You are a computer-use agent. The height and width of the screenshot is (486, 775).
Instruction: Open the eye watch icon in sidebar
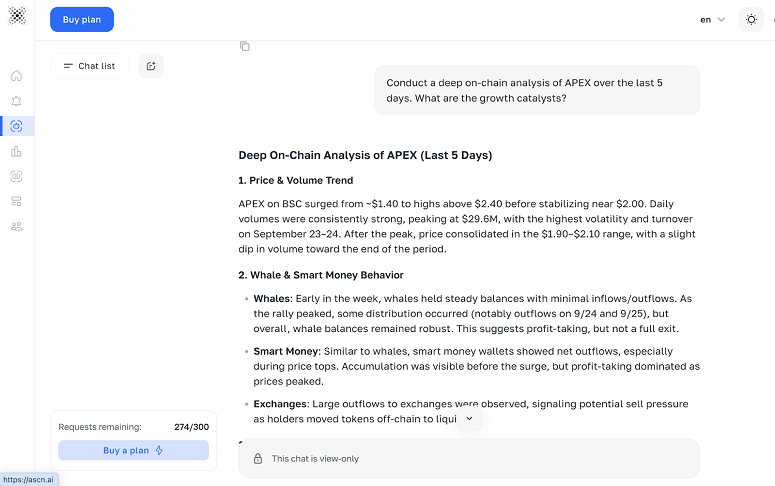tap(16, 176)
